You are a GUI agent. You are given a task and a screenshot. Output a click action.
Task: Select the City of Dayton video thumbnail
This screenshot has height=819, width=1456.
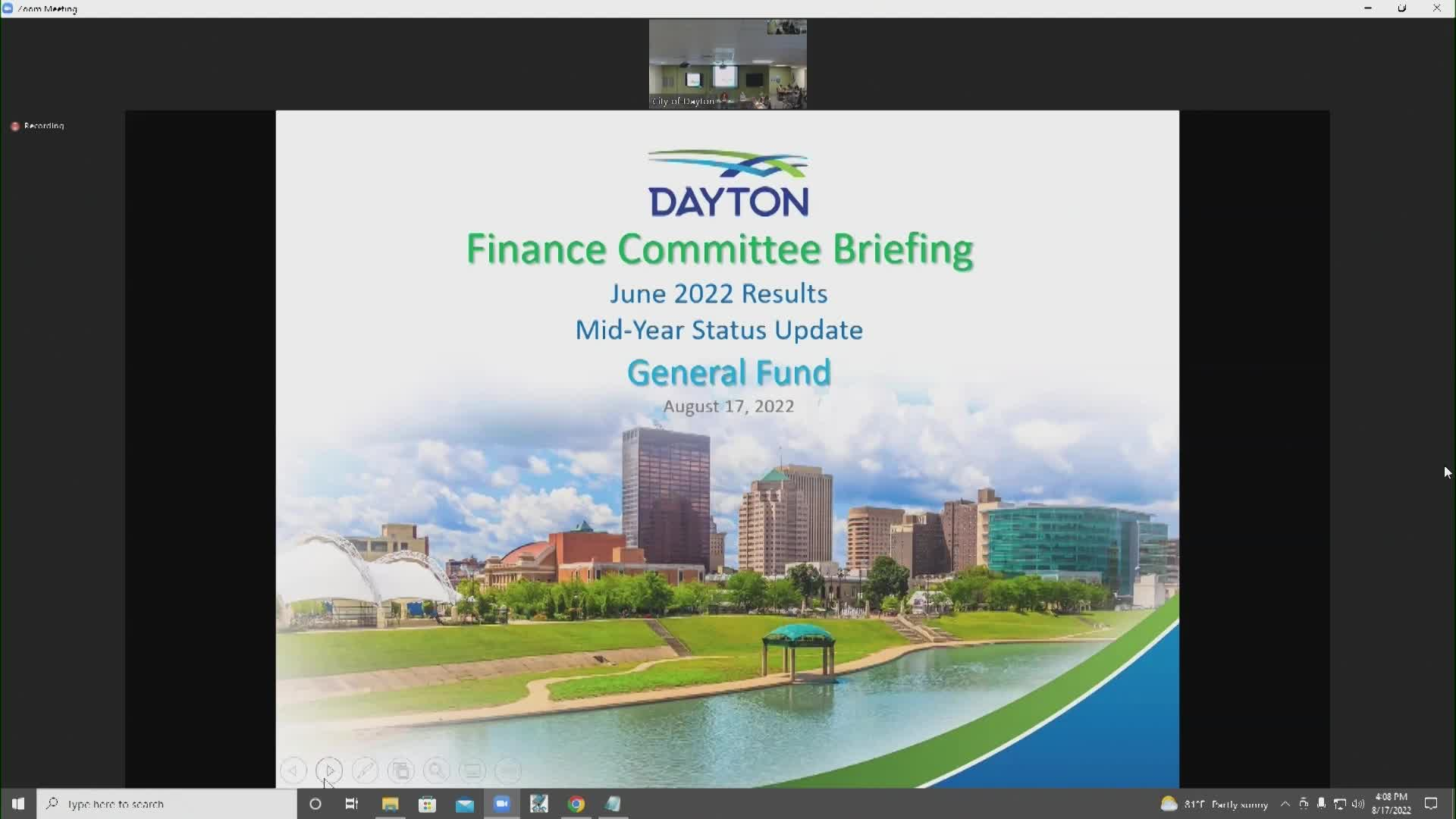tap(727, 64)
